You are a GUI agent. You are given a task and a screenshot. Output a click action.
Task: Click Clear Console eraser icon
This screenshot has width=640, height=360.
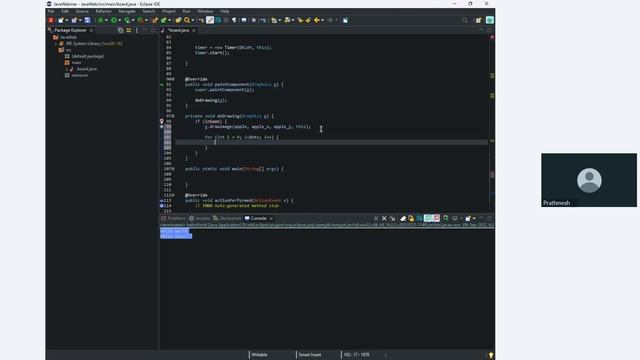[x=403, y=219]
